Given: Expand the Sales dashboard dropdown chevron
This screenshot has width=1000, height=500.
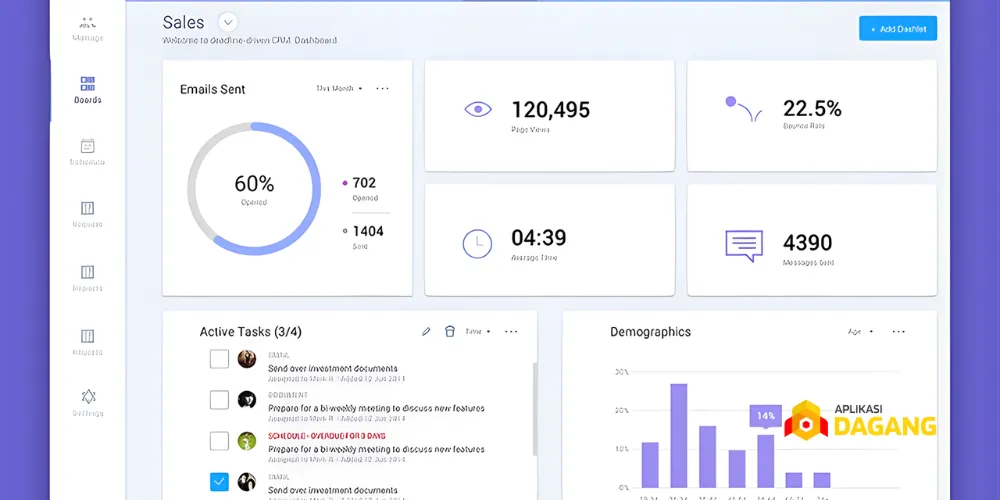Looking at the screenshot, I should coord(227,22).
